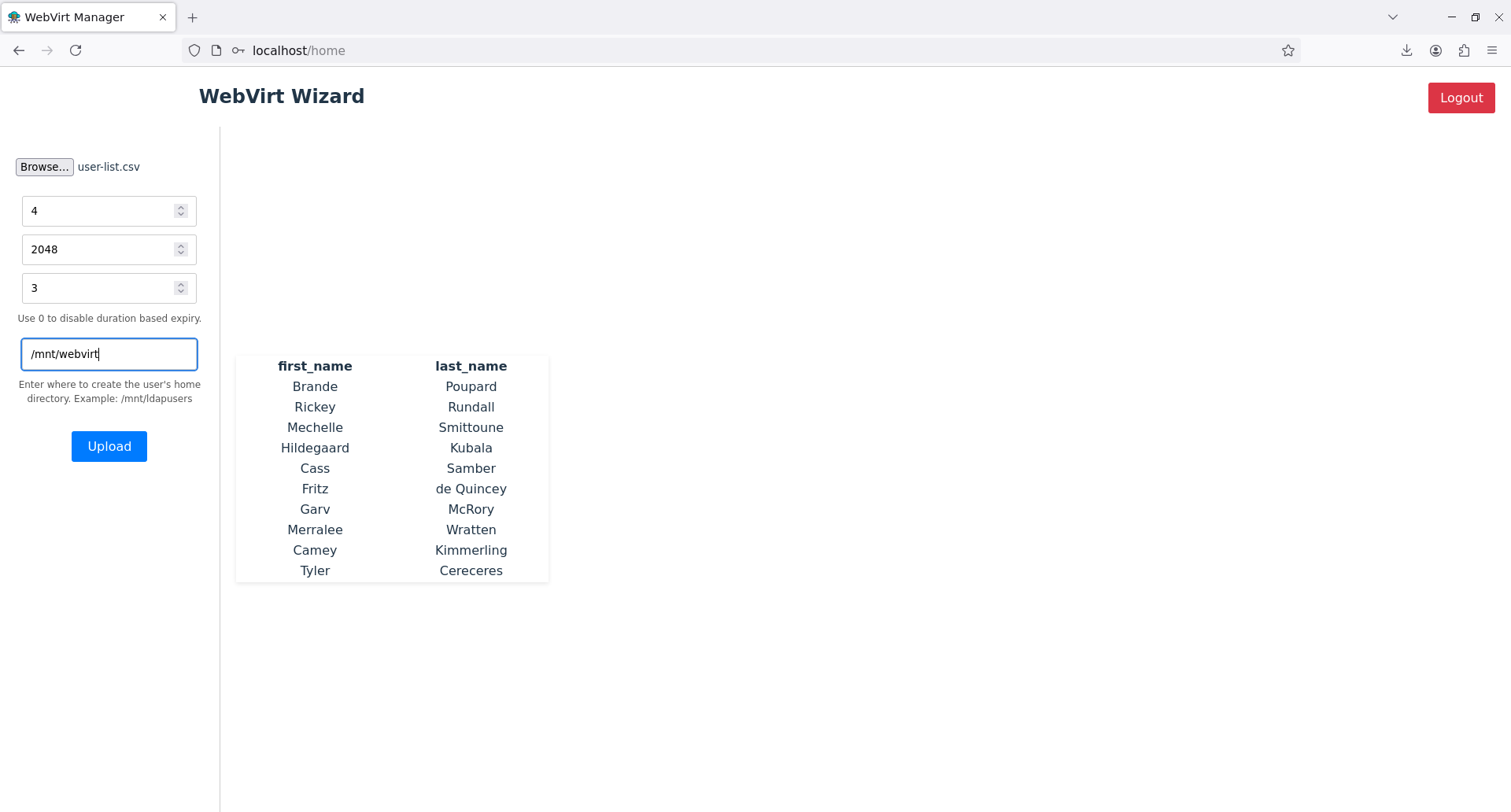Select the Rickey first name cell
The image size is (1511, 812).
(x=315, y=407)
